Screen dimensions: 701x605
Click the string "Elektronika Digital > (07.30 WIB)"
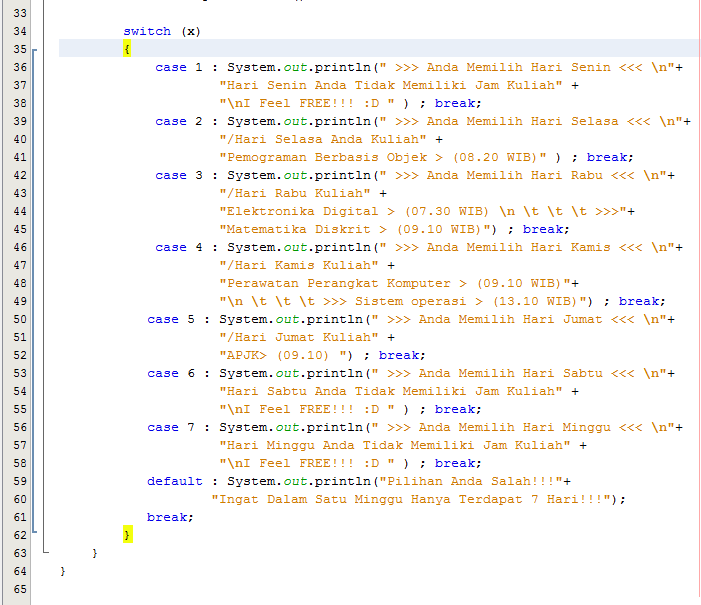coord(423,212)
